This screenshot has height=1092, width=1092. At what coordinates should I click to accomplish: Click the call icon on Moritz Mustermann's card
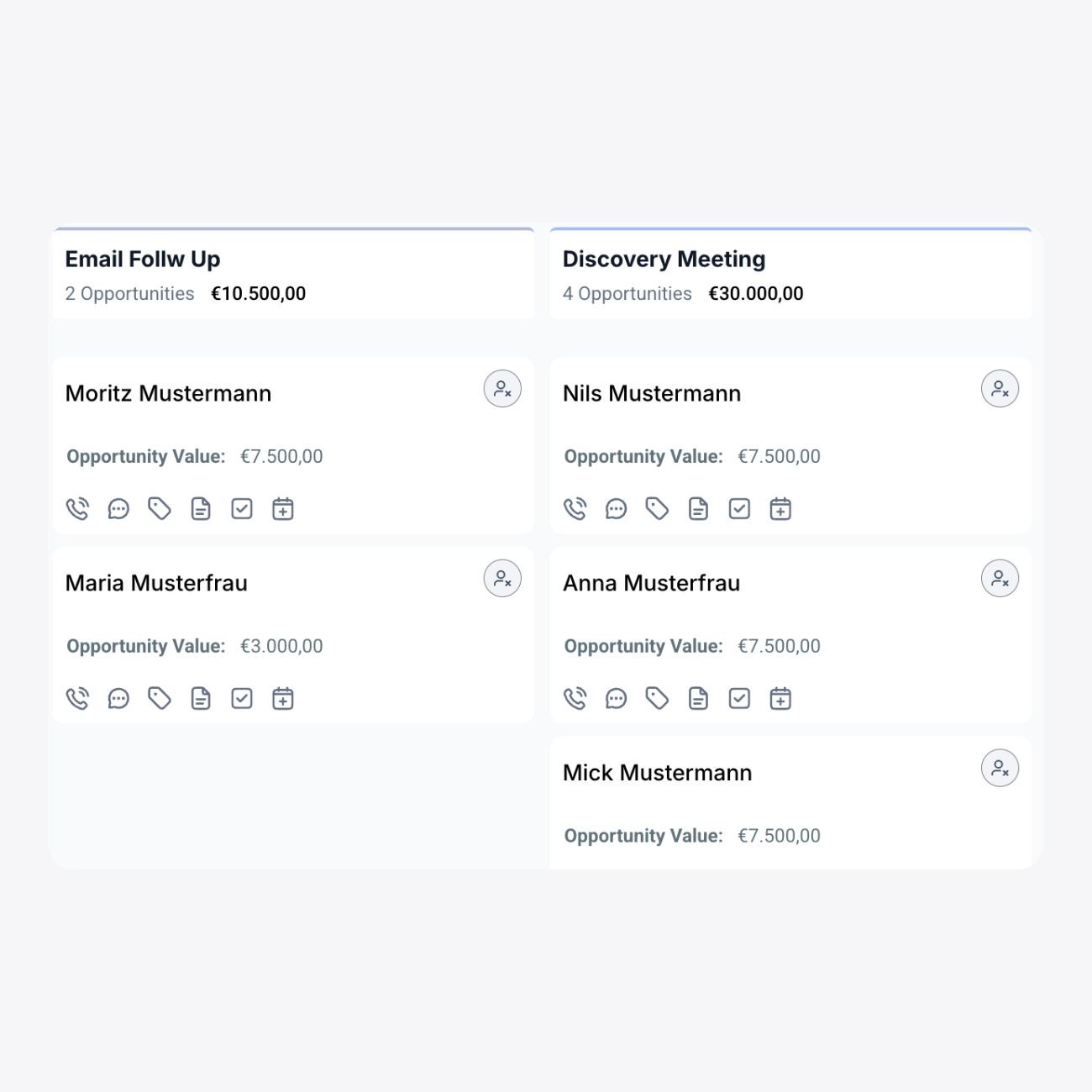pyautogui.click(x=77, y=508)
